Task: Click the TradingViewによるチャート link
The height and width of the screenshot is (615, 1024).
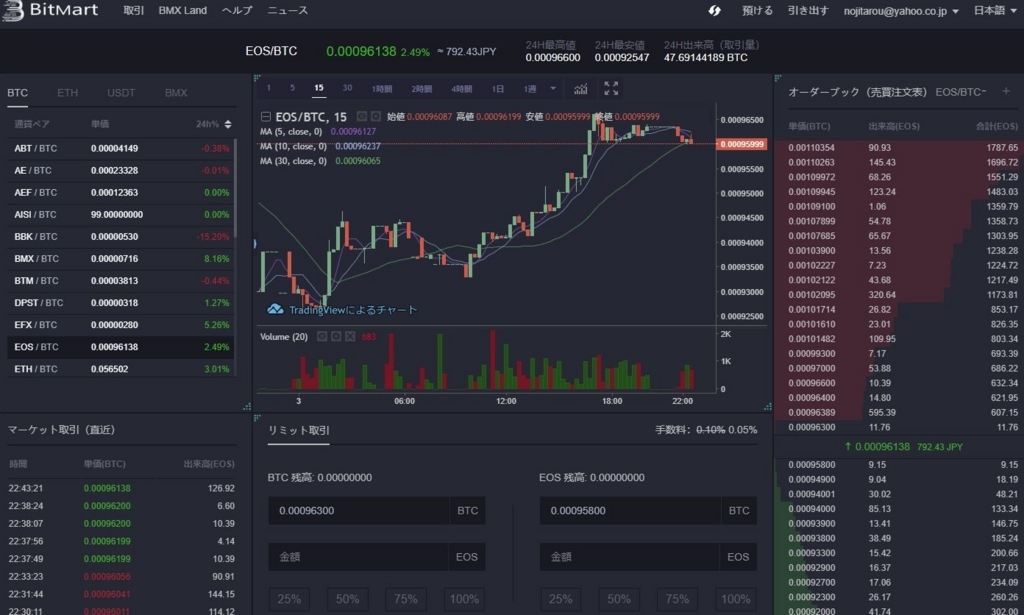Action: 353,309
